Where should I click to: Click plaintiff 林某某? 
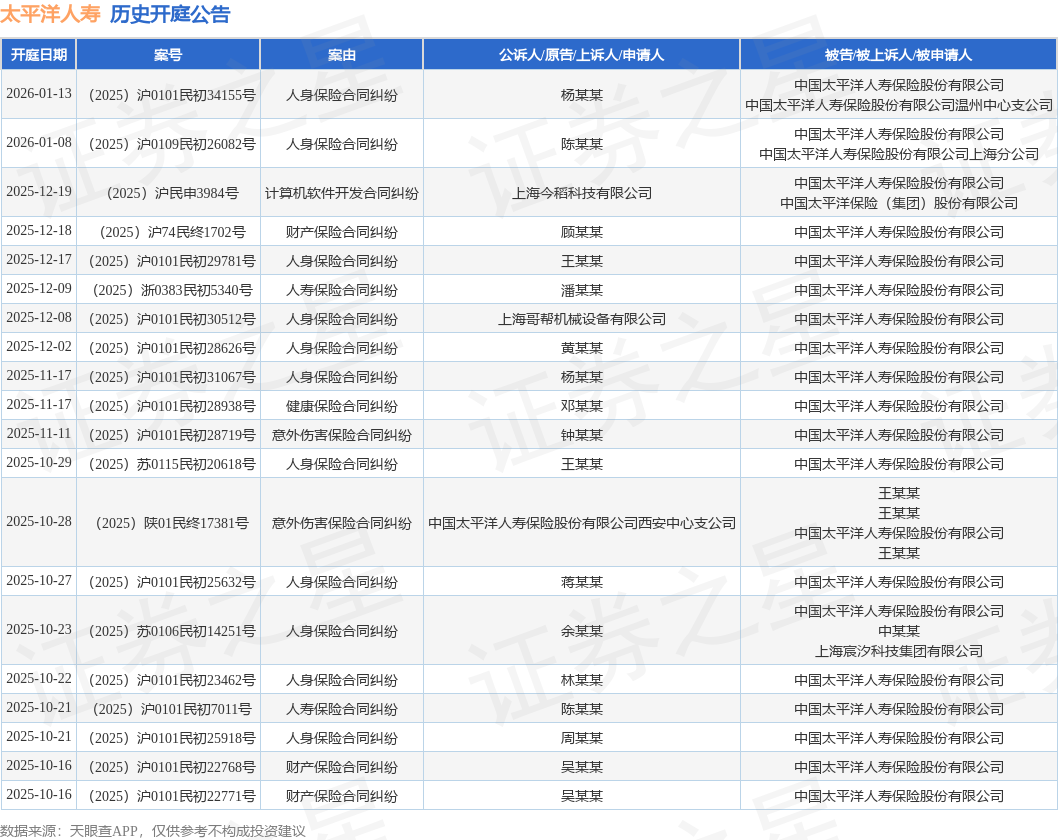tap(582, 680)
